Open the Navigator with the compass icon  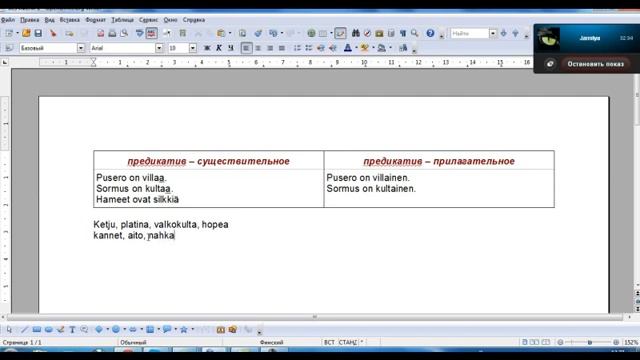[367, 33]
